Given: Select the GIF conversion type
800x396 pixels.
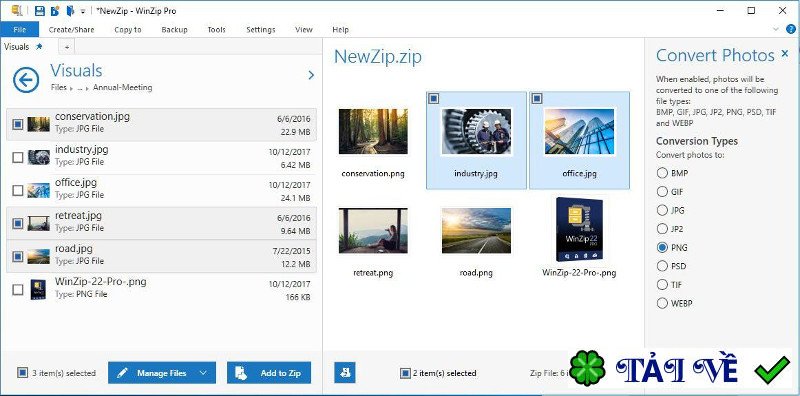Looking at the screenshot, I should point(662,192).
